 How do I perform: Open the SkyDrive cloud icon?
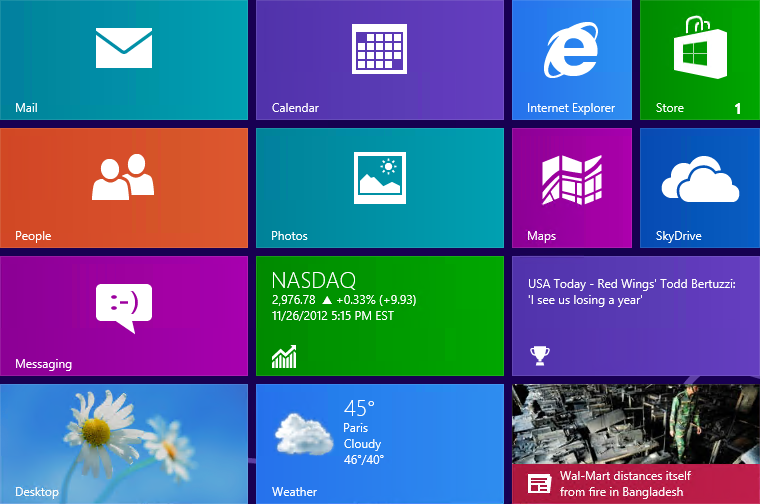(x=700, y=179)
